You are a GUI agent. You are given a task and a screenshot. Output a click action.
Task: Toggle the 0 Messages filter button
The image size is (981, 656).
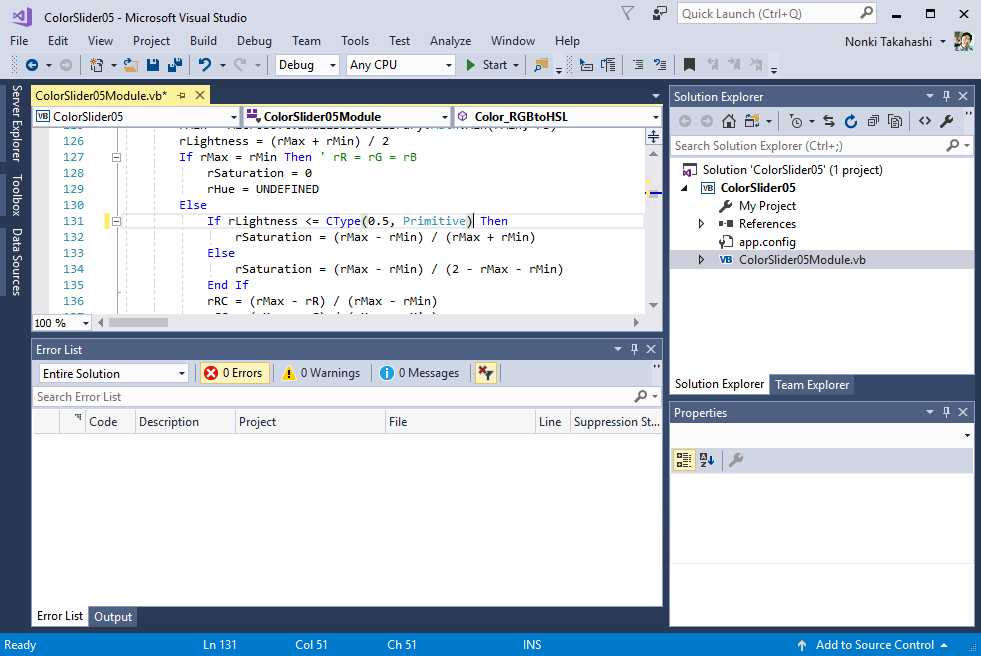pos(420,373)
